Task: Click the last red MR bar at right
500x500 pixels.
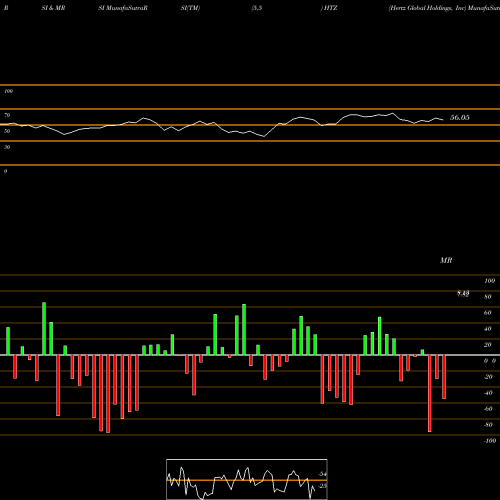Action: tap(444, 377)
